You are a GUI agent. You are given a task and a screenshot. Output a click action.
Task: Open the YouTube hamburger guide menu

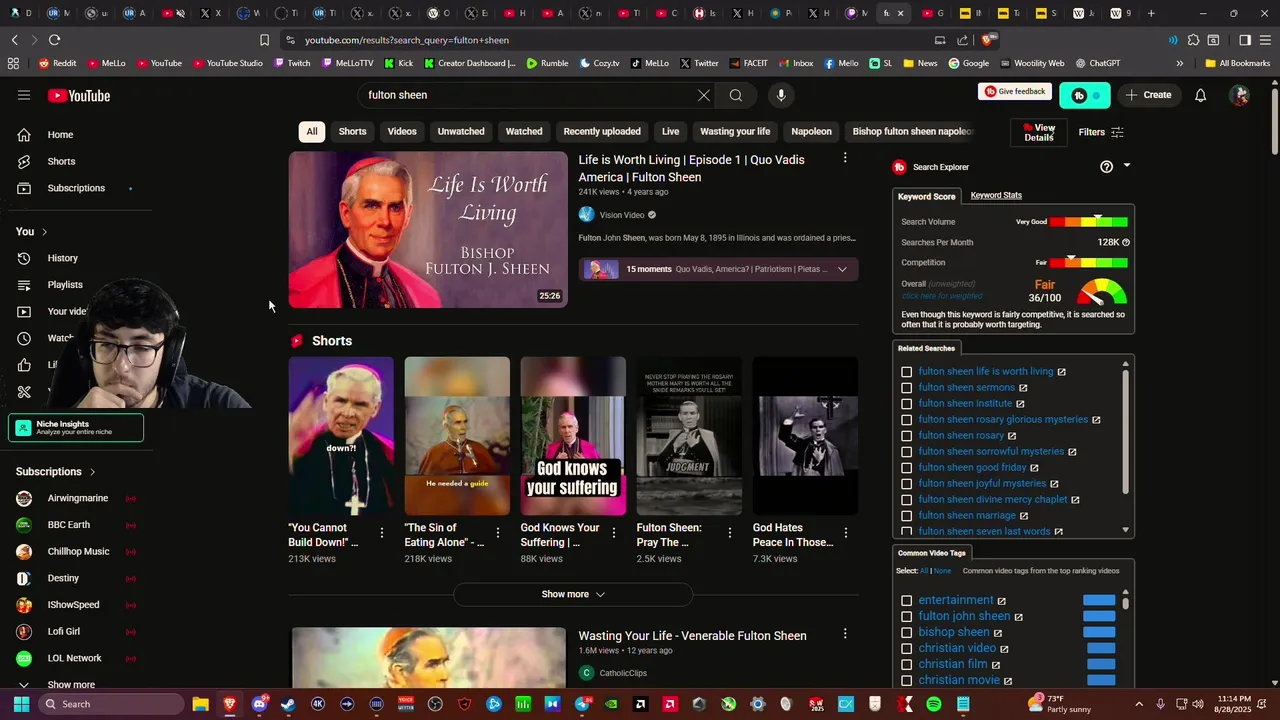(x=24, y=95)
